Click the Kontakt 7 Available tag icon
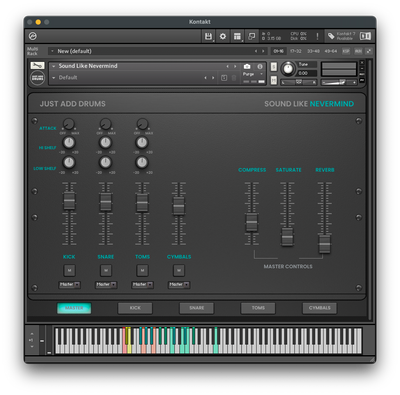The image size is (400, 395). 331,36
